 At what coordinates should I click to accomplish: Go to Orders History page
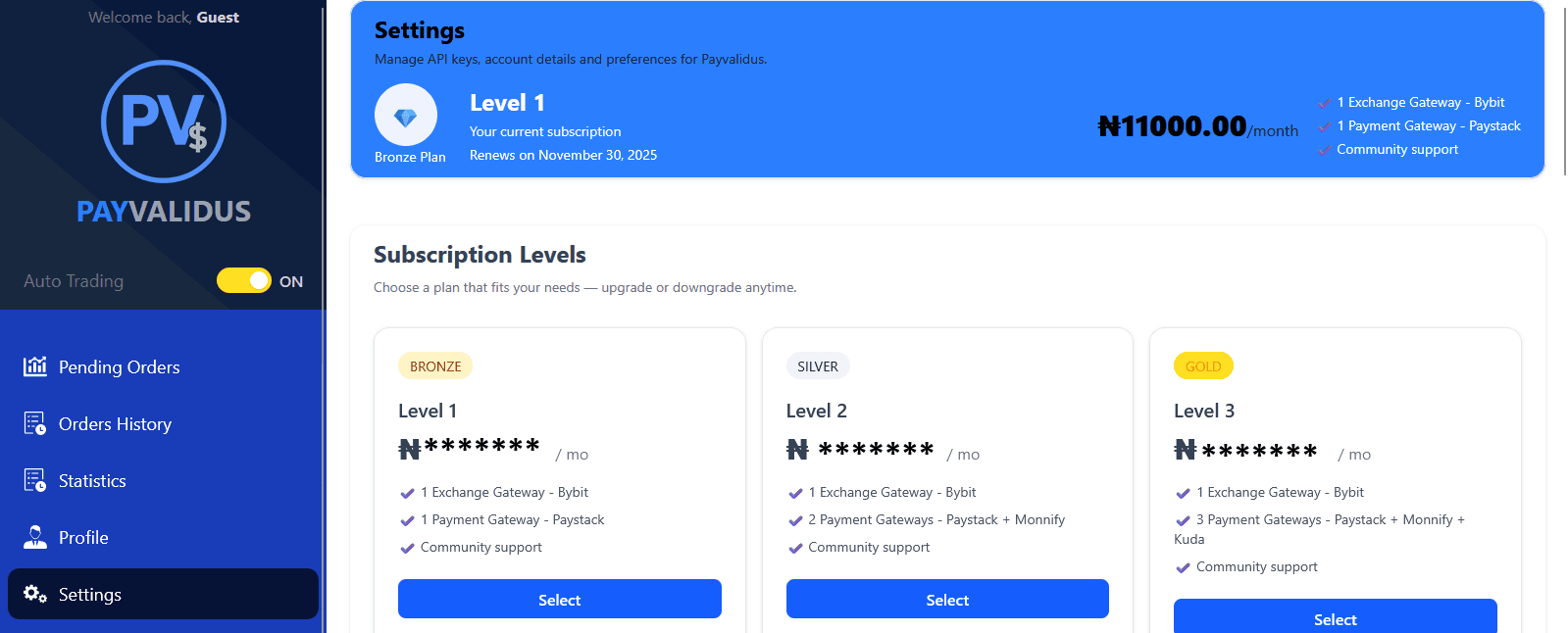(115, 424)
